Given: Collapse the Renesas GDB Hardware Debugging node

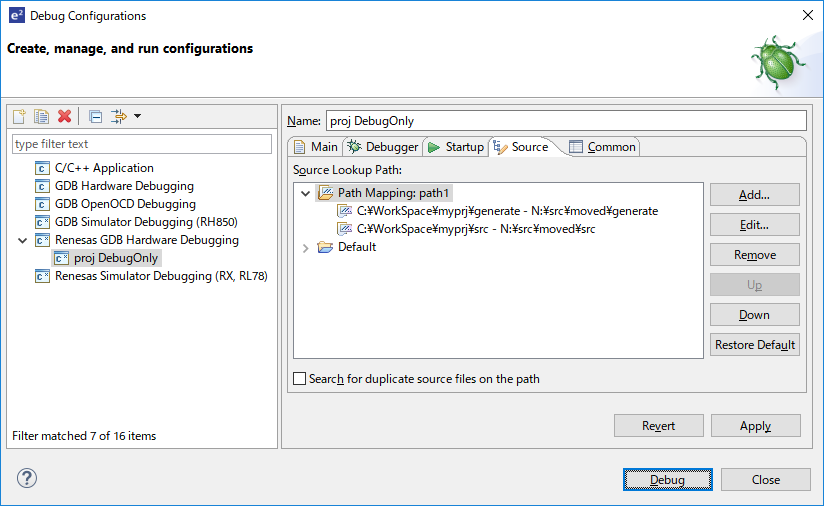Looking at the screenshot, I should pos(22,240).
